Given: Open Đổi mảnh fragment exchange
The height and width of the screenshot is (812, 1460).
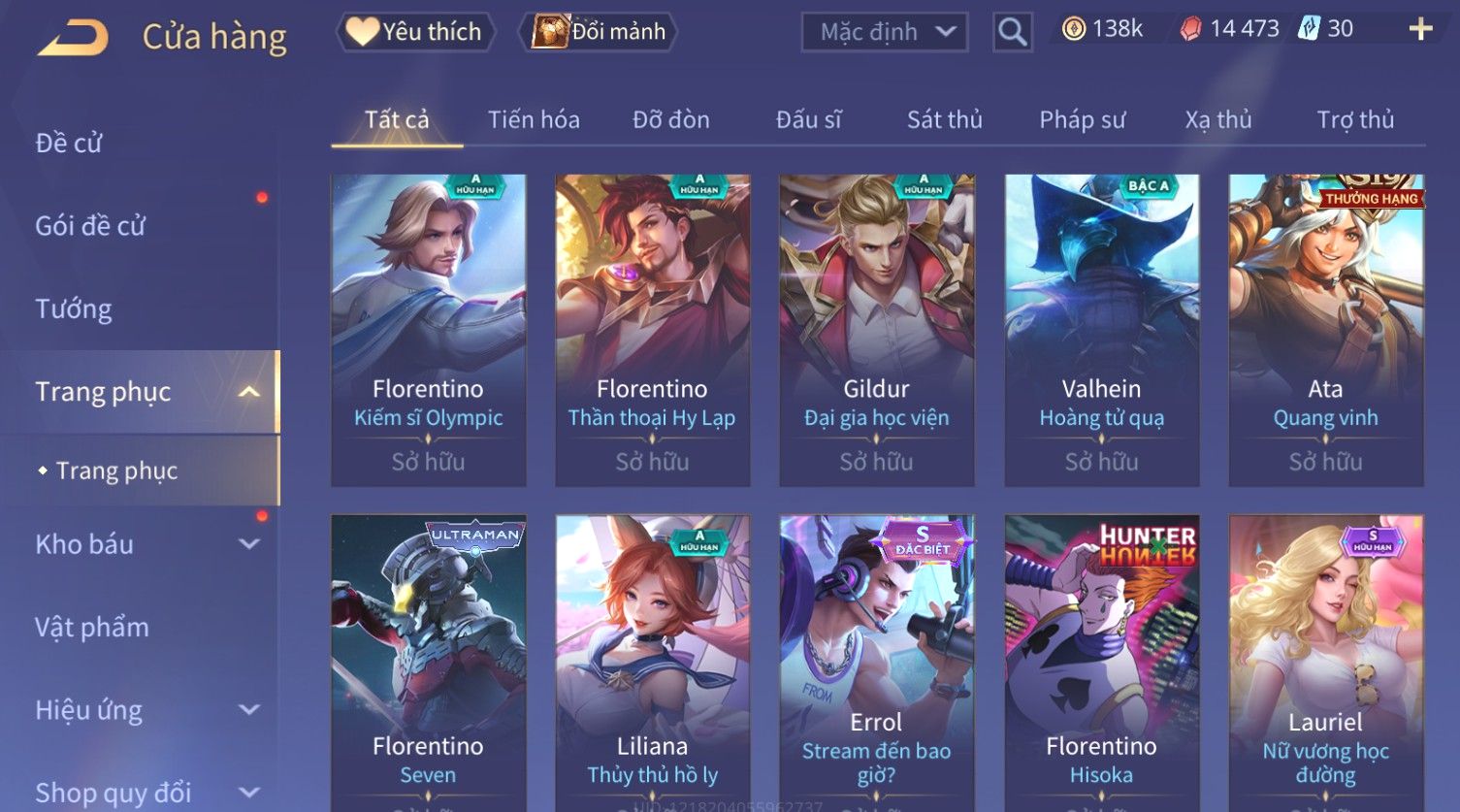Looking at the screenshot, I should click(x=598, y=32).
